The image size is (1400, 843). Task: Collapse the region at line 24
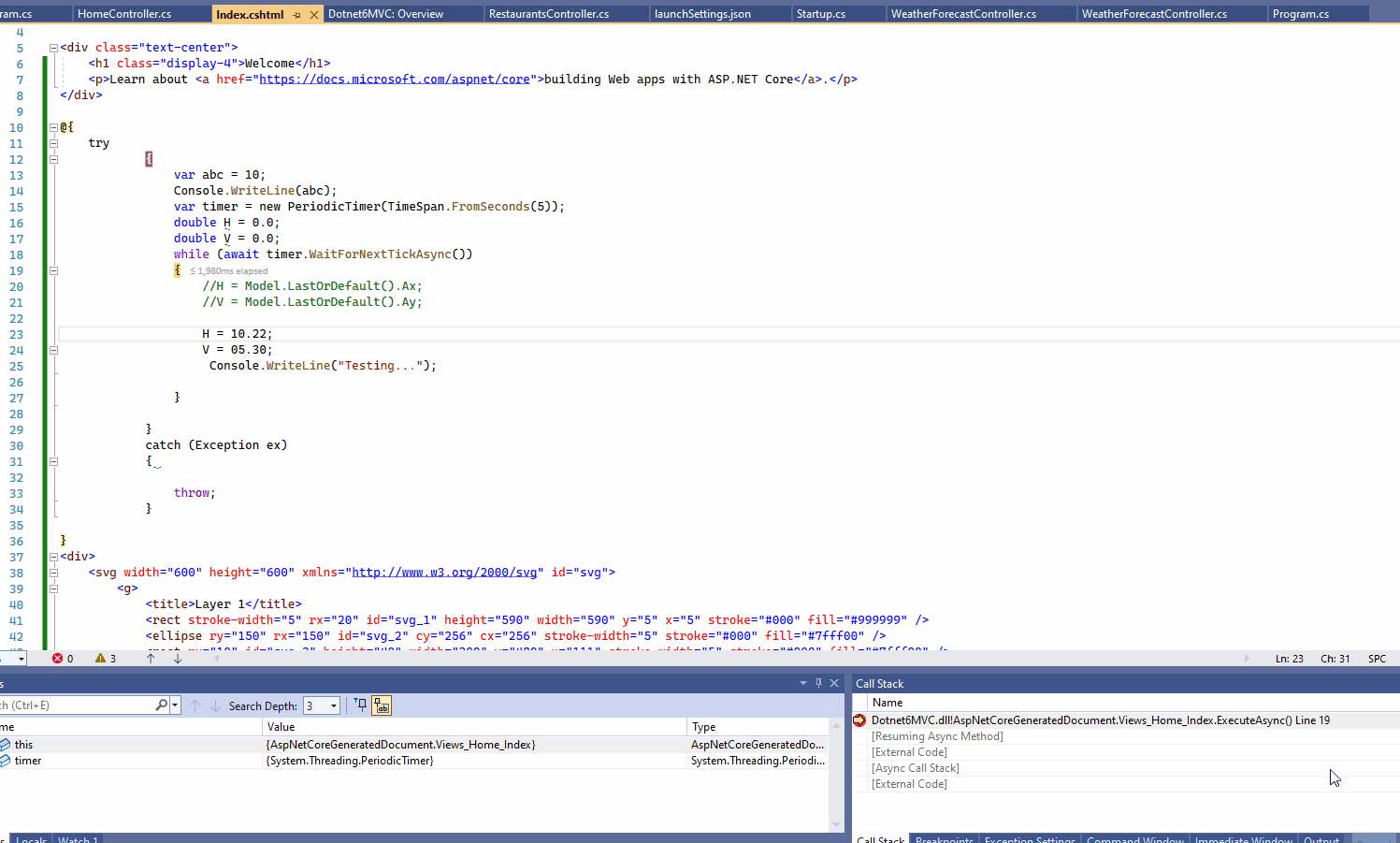point(53,350)
